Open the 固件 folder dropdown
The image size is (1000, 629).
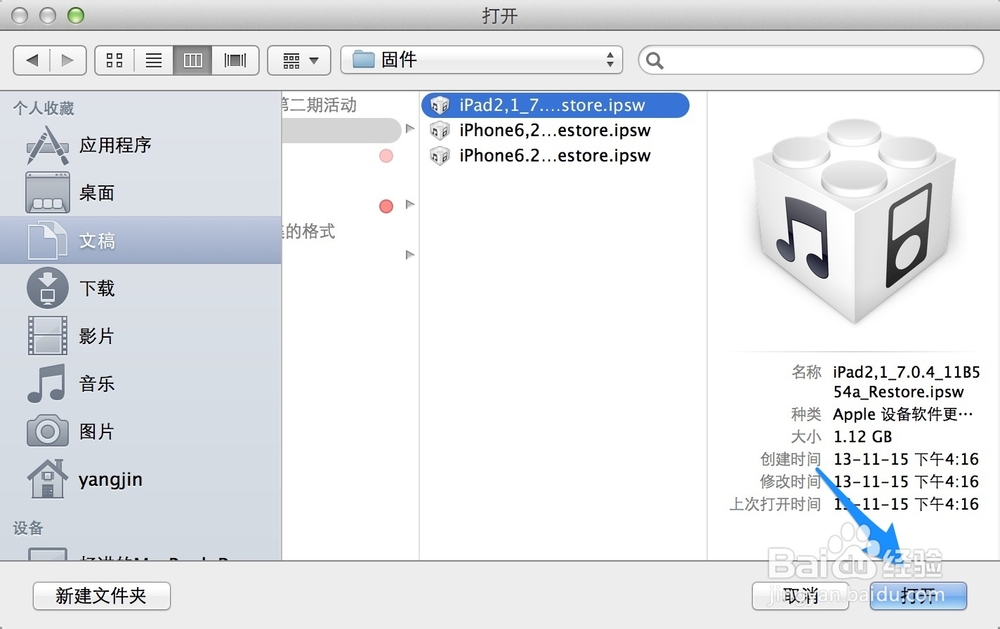480,60
